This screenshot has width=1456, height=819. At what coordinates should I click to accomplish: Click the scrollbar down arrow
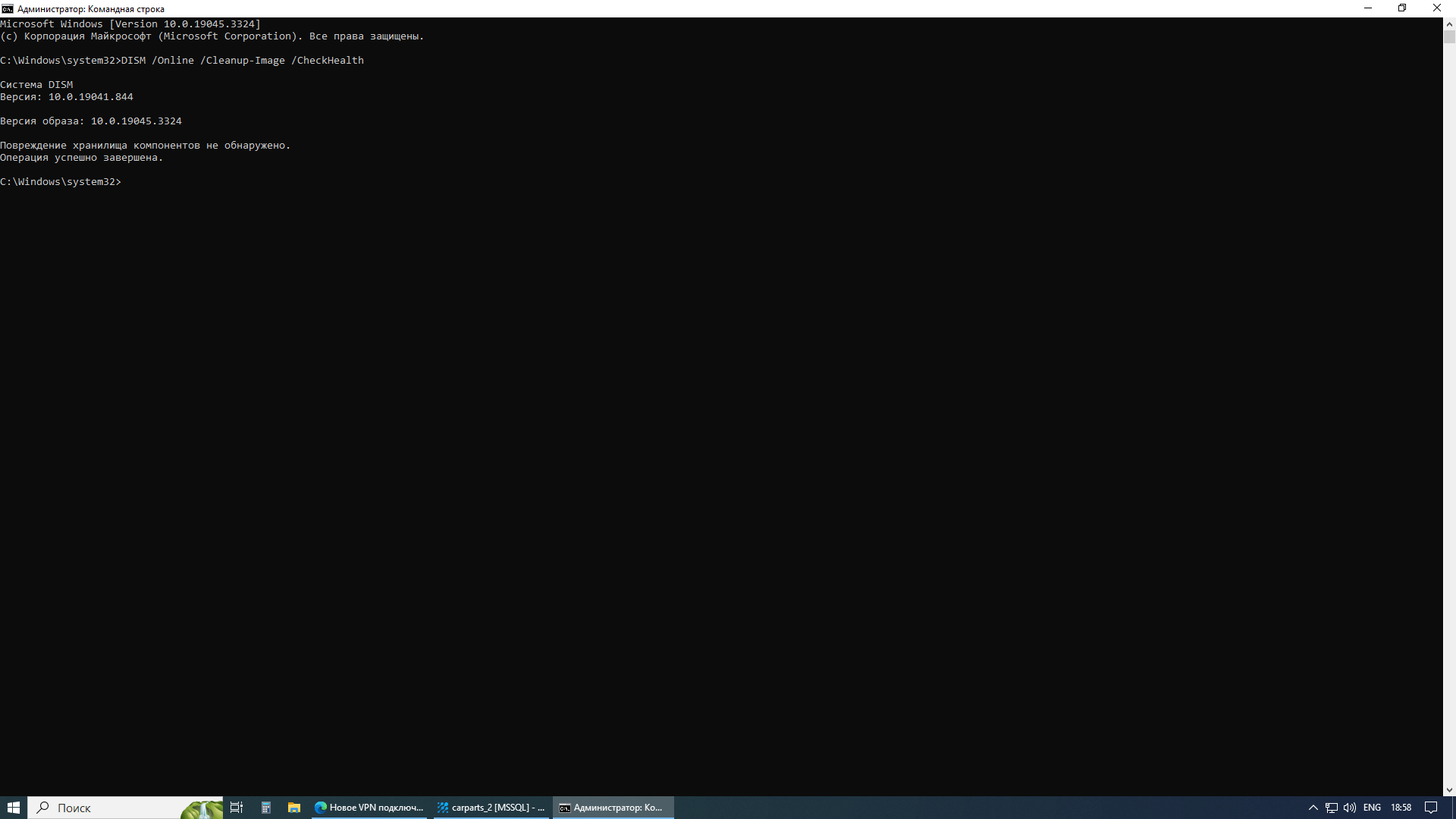click(x=1449, y=789)
